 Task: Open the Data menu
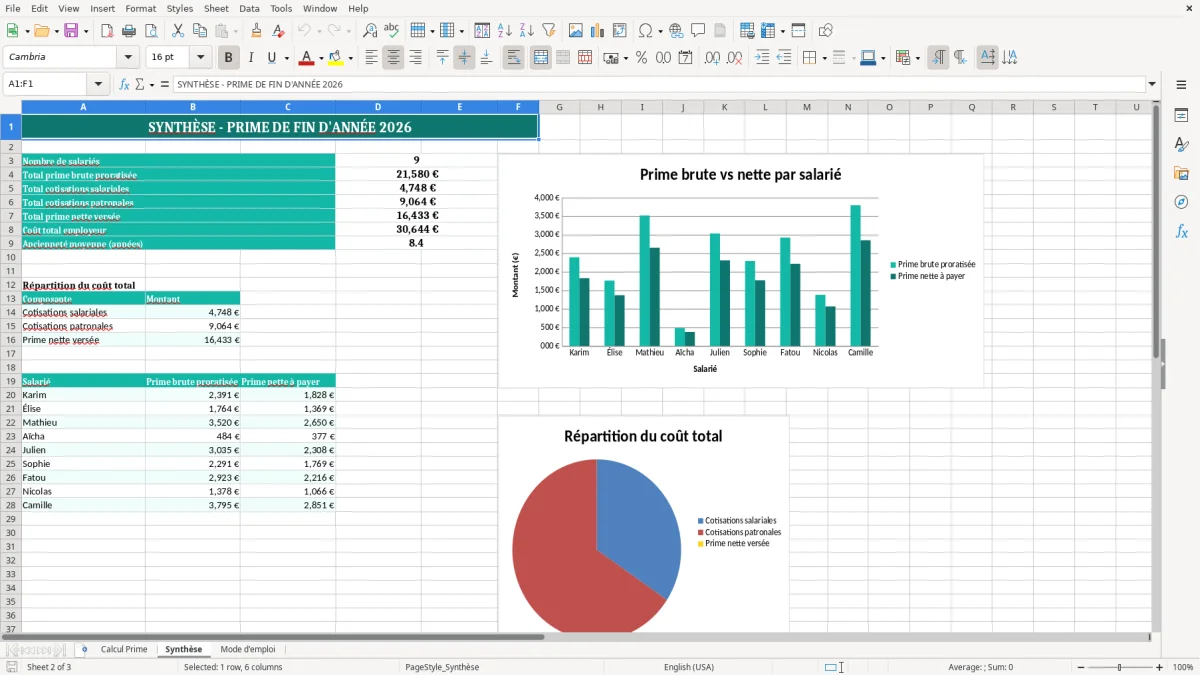point(249,8)
